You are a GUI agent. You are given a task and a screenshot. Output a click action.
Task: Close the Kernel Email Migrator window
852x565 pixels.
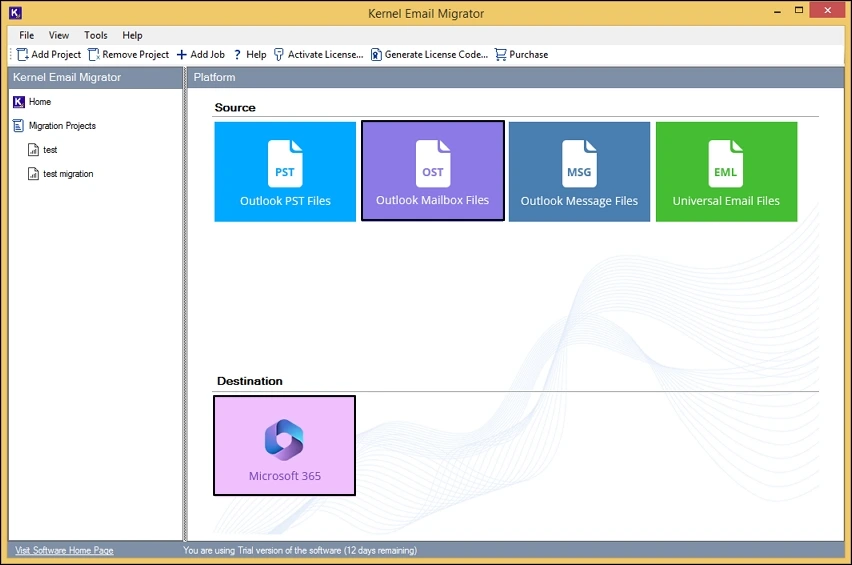(828, 10)
